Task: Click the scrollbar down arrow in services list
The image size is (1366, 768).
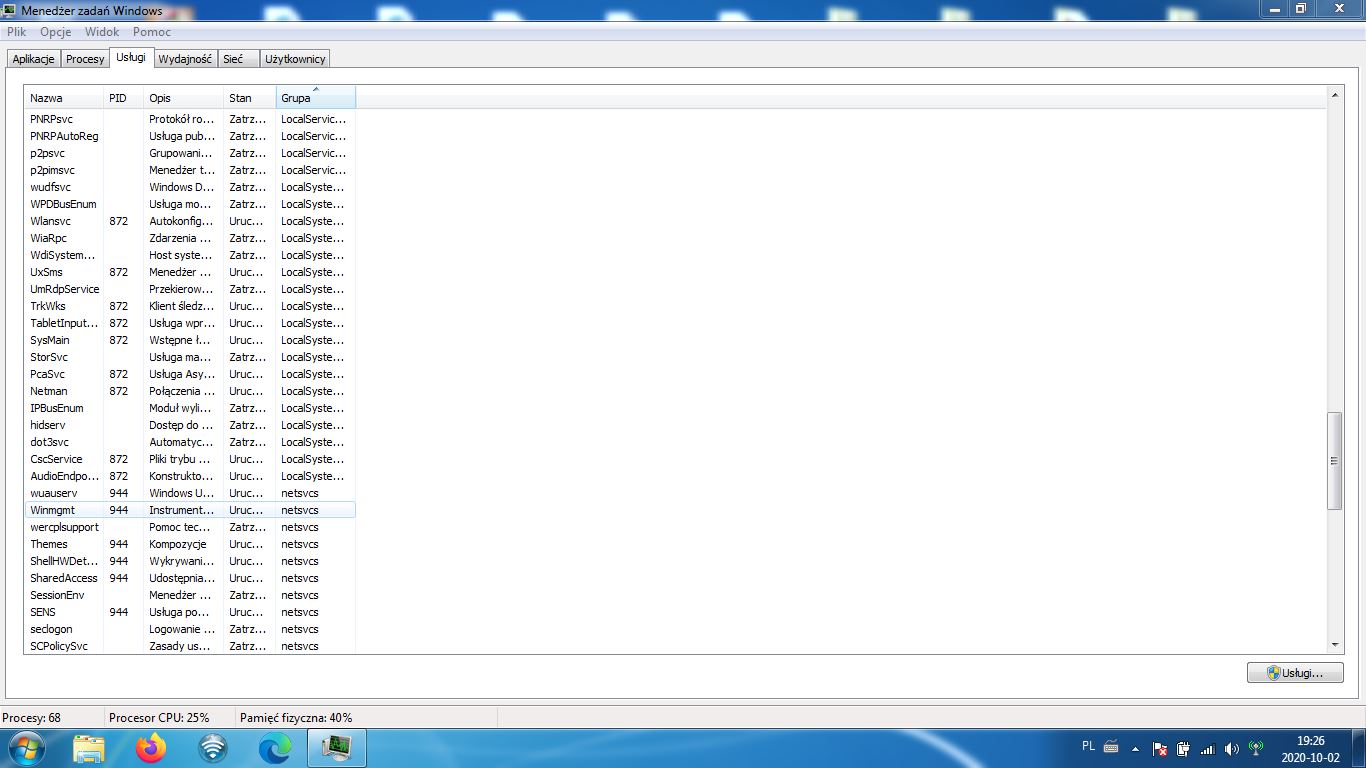Action: [x=1335, y=646]
